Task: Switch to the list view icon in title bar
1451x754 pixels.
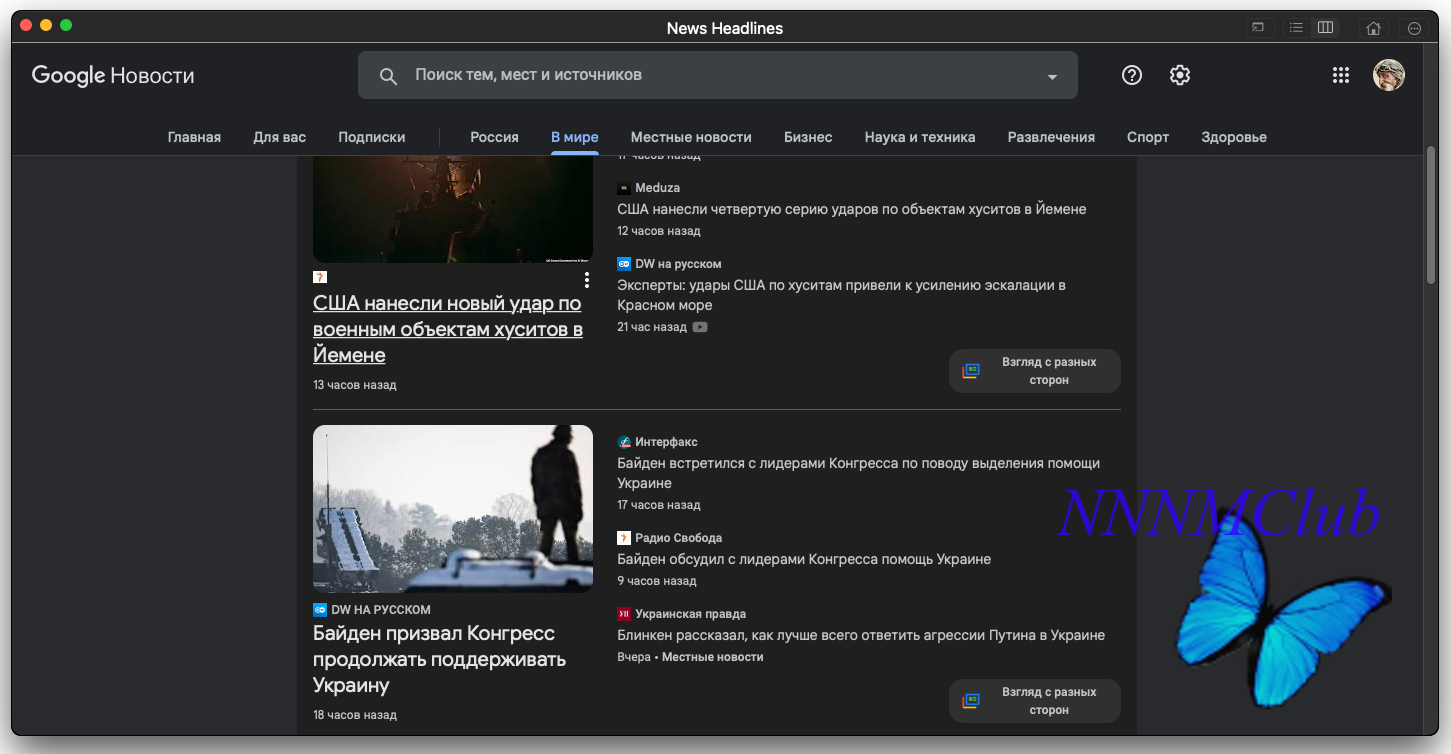Action: [1296, 28]
